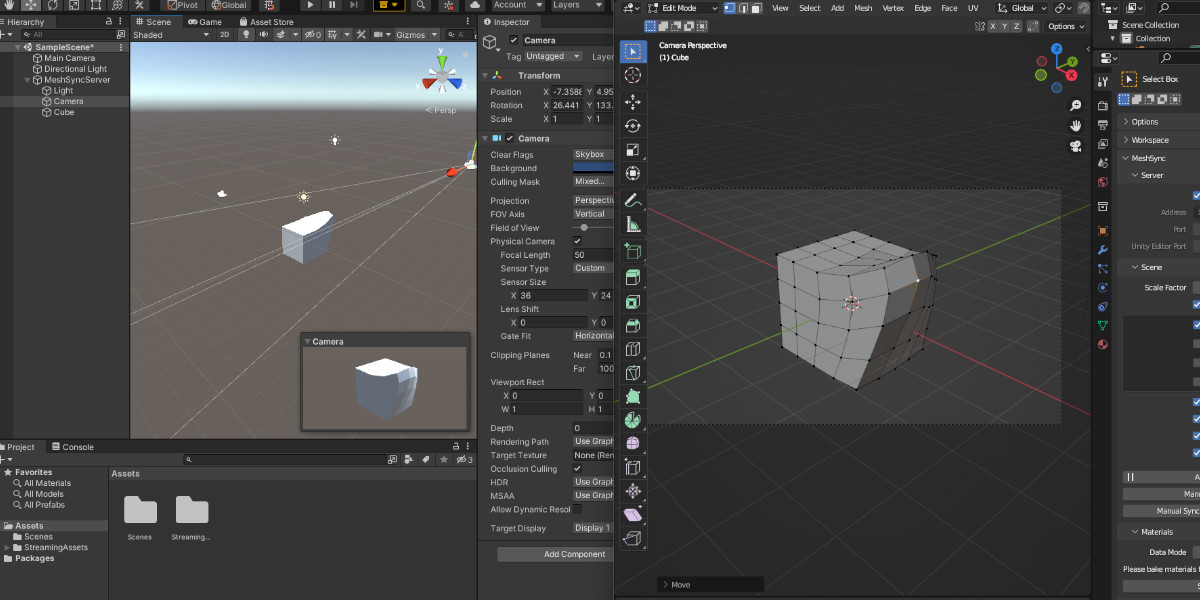
Task: Adjust the Field of View slider
Action: [584, 228]
